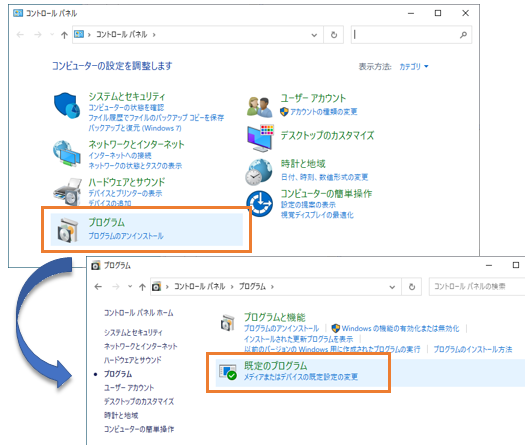
Task: Open the カテゴリ view dropdown
Action: [414, 67]
